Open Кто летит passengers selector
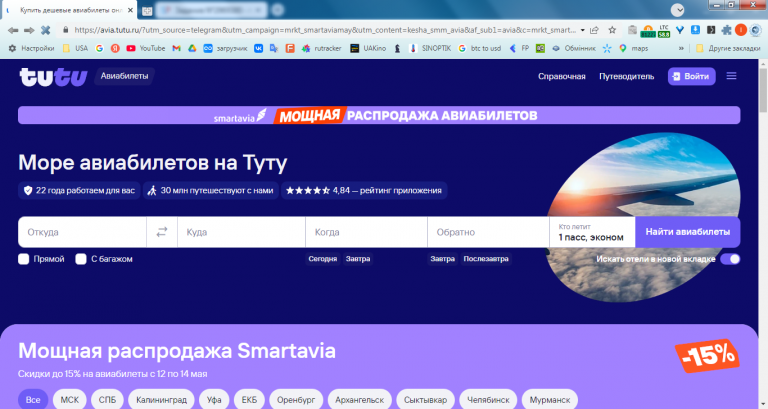The height and width of the screenshot is (409, 768). click(x=592, y=232)
